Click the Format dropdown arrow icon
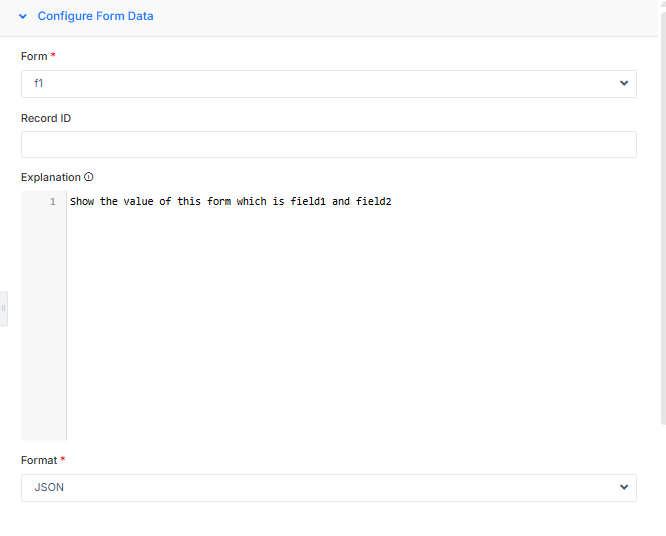Viewport: 666px width, 536px height. [624, 488]
